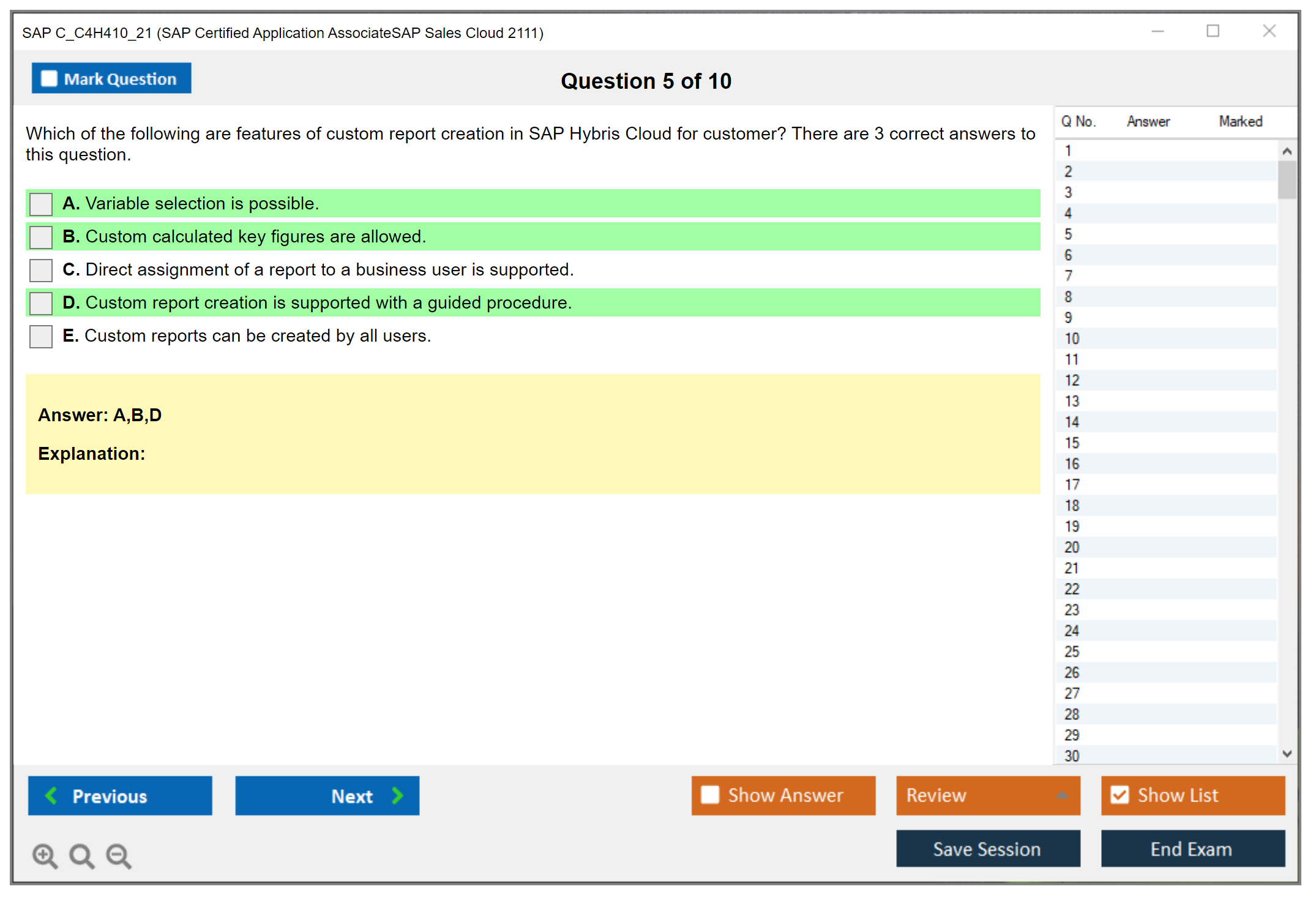Uncheck Show List to hide the panel
This screenshot has width=1316, height=900.
tap(1120, 795)
